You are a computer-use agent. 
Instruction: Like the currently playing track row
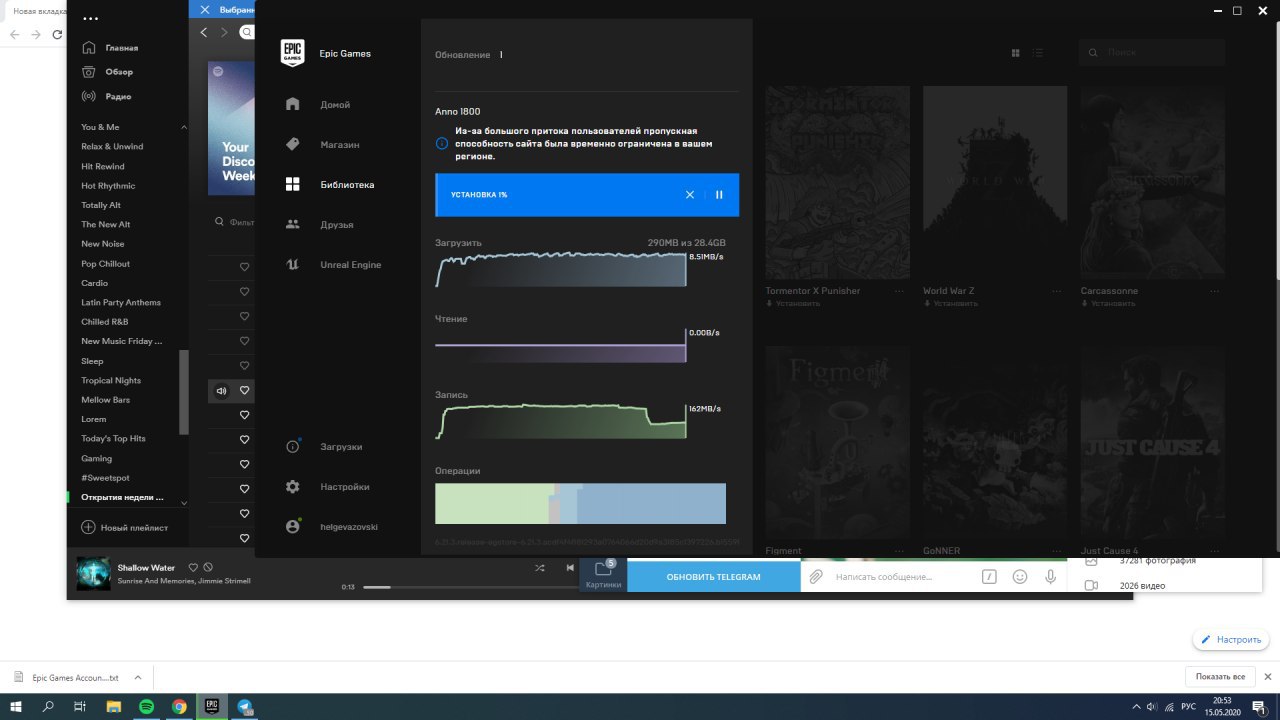[x=244, y=390]
